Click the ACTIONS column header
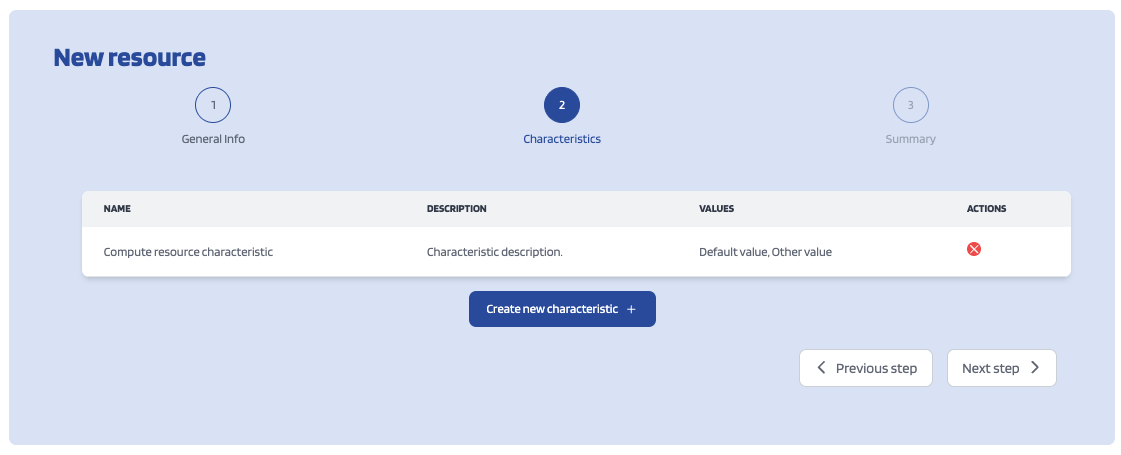Screen dimensions: 1121x455 click(986, 209)
